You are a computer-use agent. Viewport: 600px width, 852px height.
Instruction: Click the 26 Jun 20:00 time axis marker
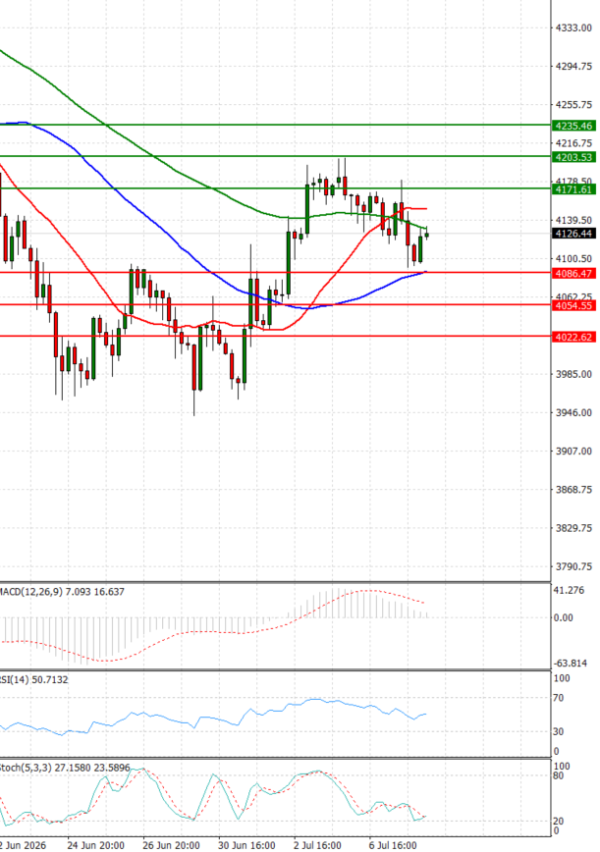tap(171, 845)
